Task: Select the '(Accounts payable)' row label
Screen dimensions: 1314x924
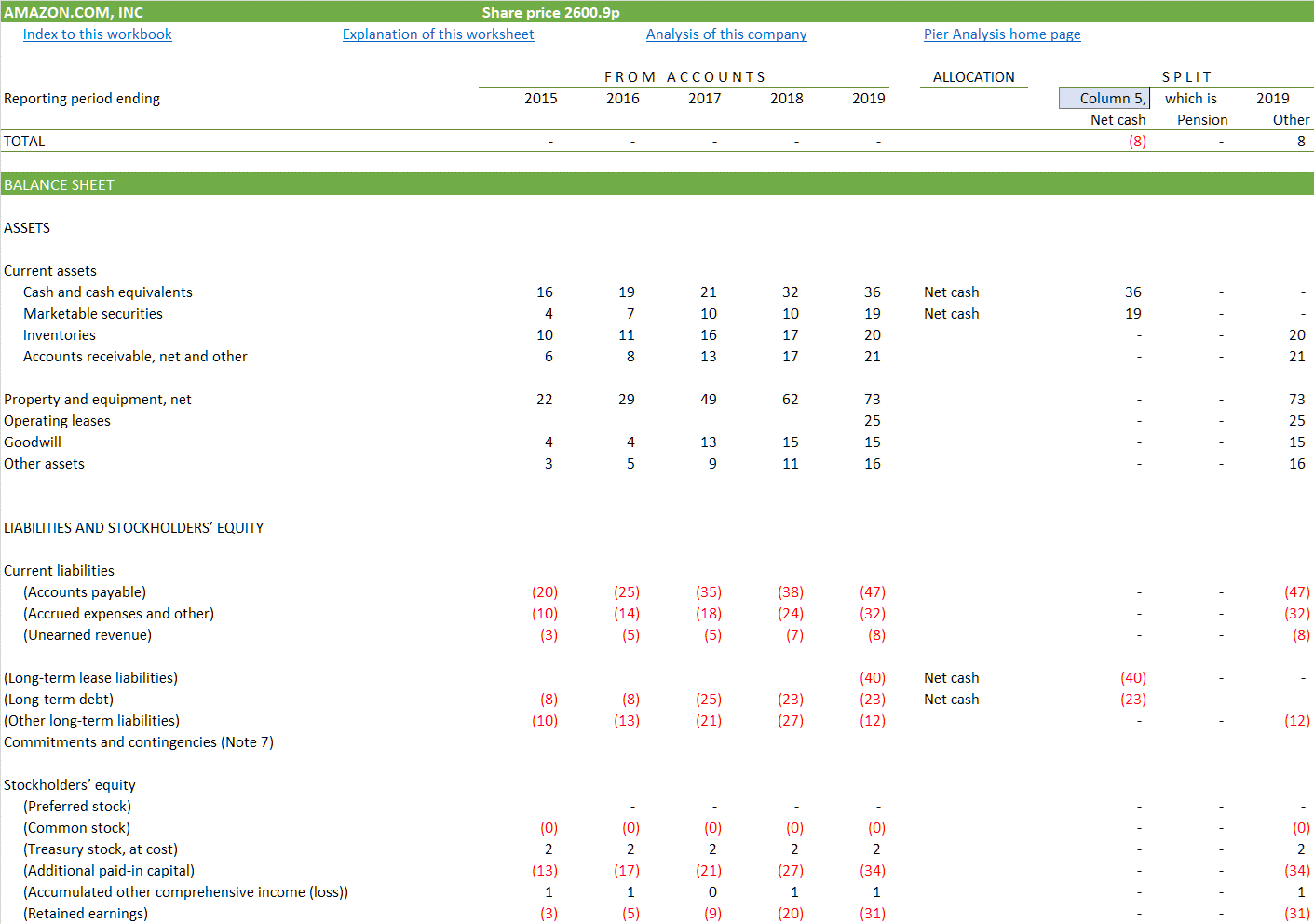Action: [85, 592]
